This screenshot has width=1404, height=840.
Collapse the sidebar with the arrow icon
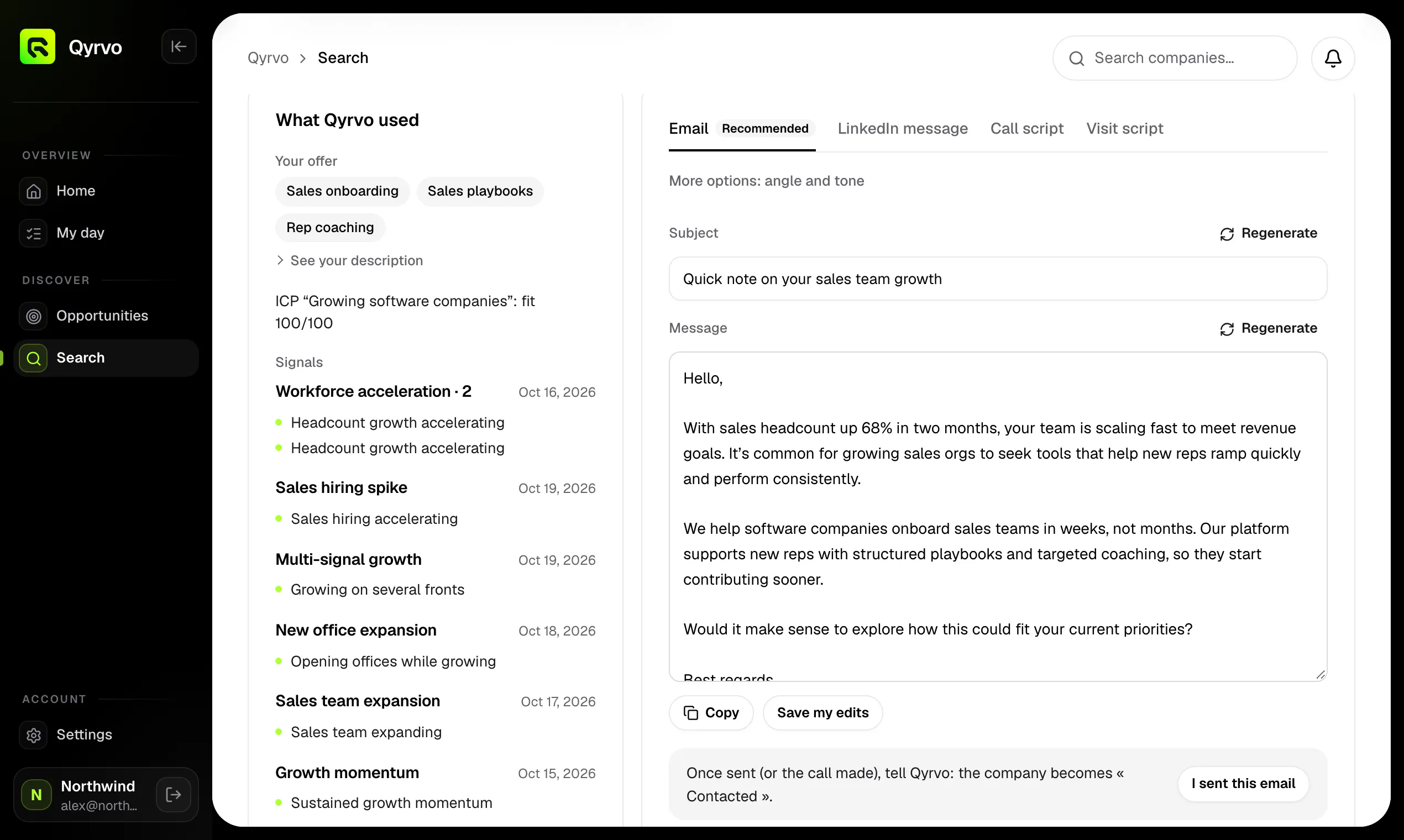tap(179, 46)
